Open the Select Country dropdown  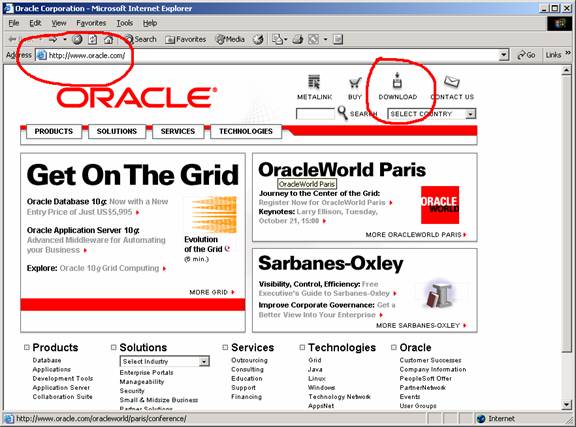[x=432, y=114]
